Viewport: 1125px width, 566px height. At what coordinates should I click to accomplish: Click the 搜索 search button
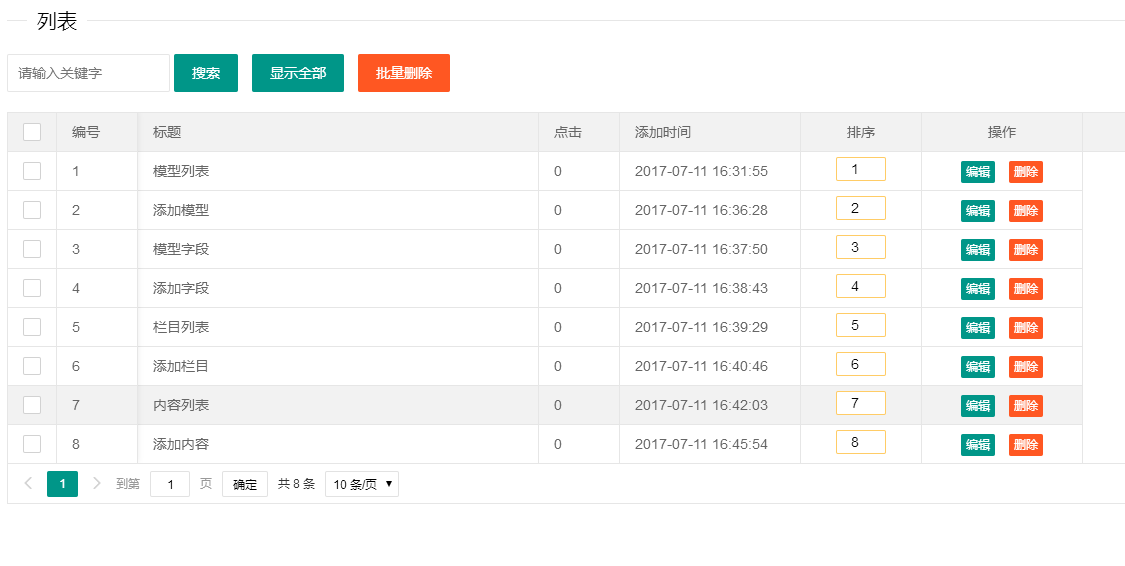[x=205, y=73]
